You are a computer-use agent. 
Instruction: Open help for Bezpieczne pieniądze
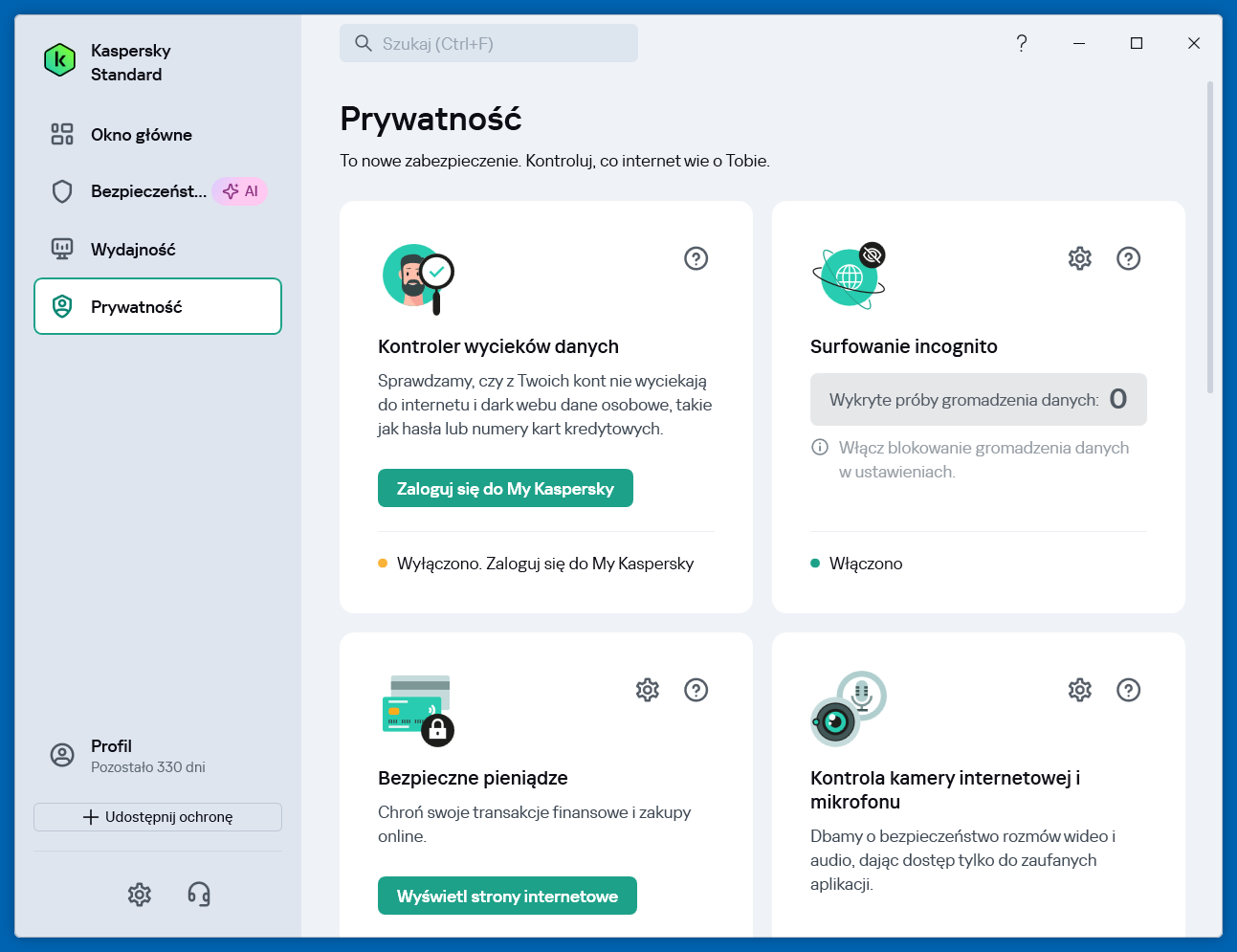click(x=696, y=690)
